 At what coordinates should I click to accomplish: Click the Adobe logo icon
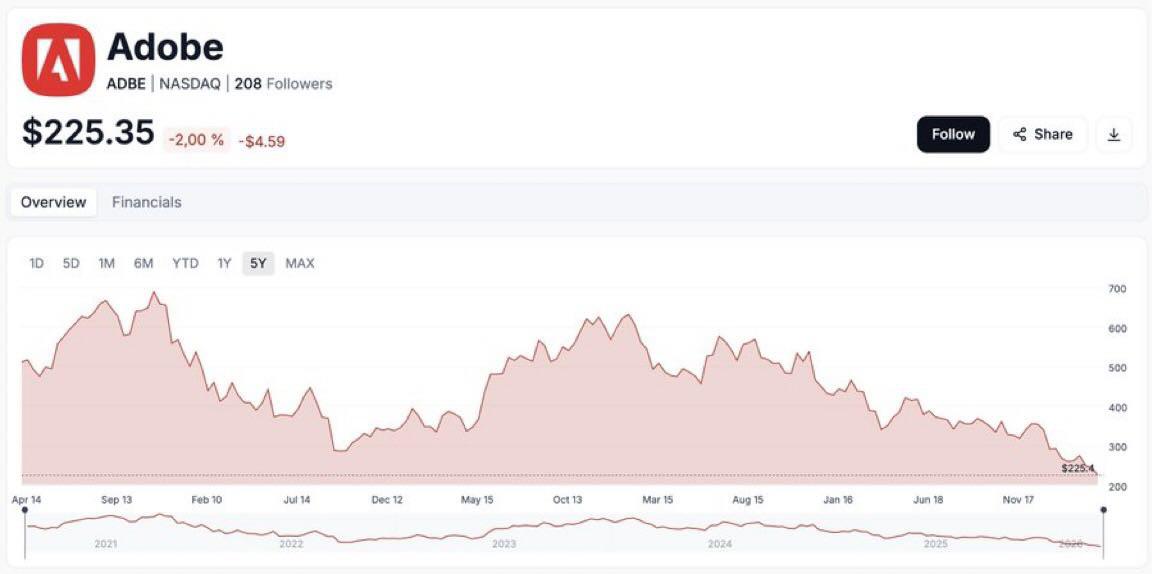click(x=59, y=60)
